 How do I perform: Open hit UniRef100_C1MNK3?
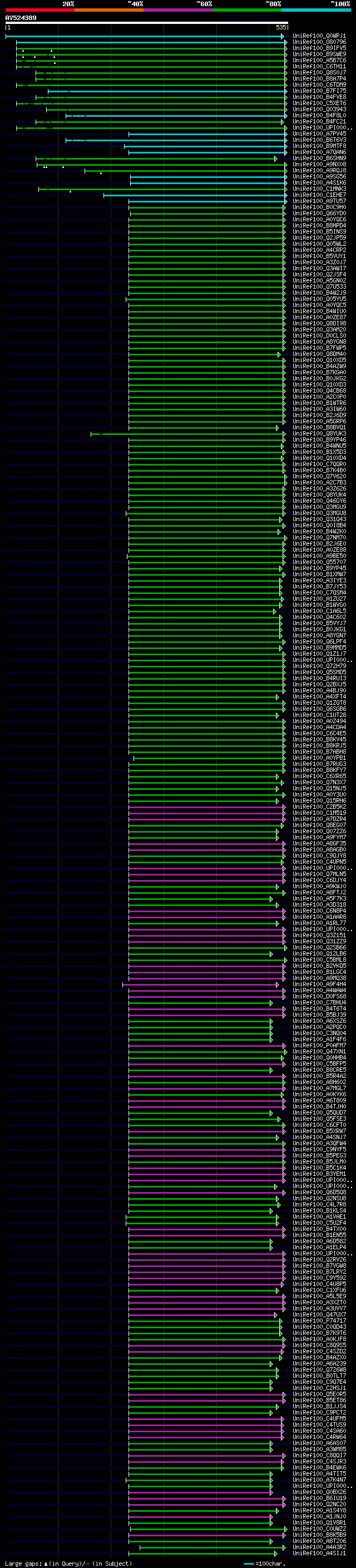(319, 189)
